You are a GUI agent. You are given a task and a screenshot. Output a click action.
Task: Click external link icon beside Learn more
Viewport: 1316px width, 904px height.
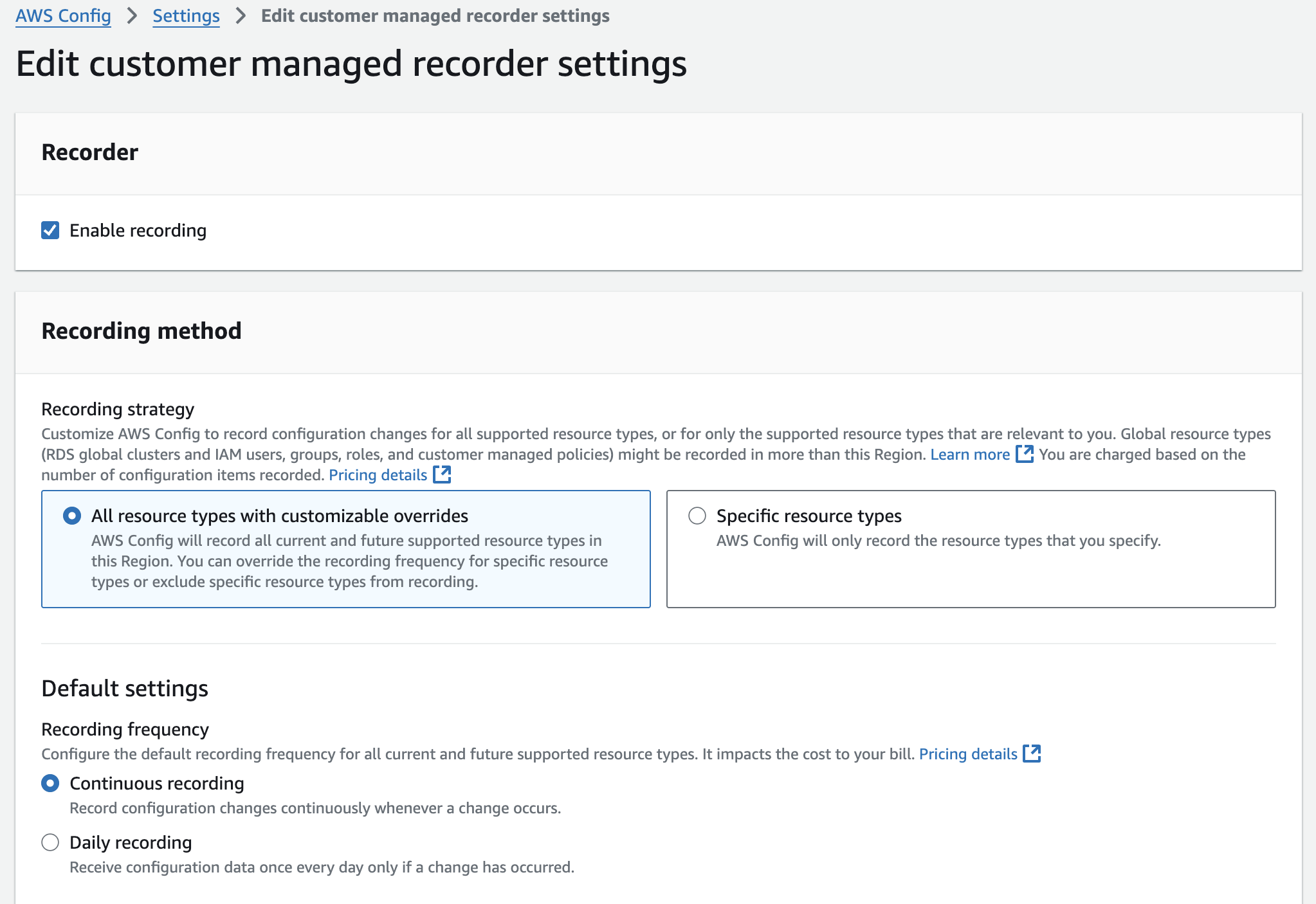(1024, 454)
